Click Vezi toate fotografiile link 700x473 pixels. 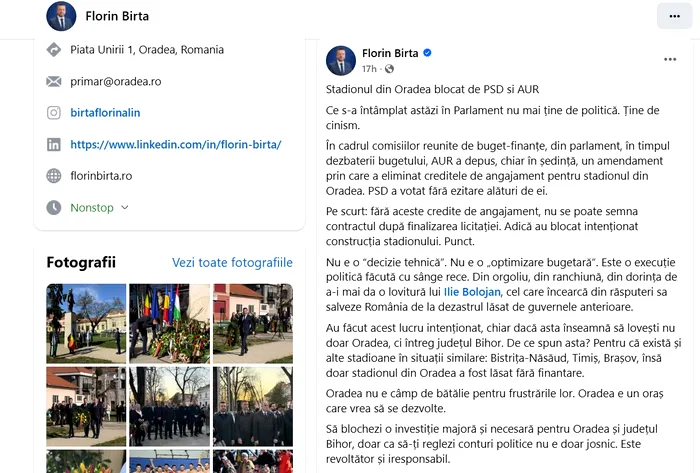[x=232, y=262]
